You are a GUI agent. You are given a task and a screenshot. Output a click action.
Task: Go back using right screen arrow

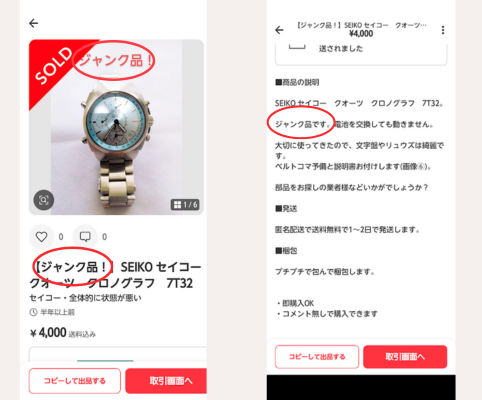(279, 30)
